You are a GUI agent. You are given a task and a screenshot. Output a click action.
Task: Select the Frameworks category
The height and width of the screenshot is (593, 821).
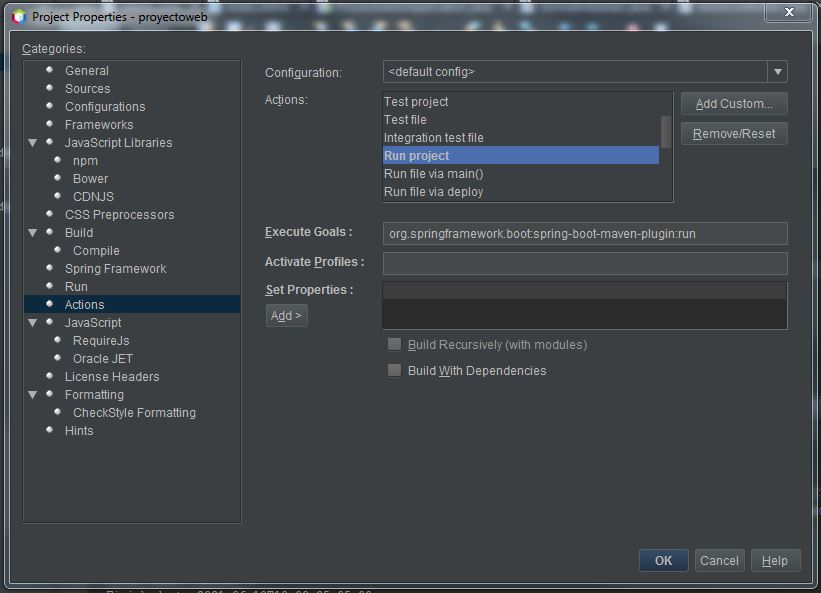coord(99,124)
